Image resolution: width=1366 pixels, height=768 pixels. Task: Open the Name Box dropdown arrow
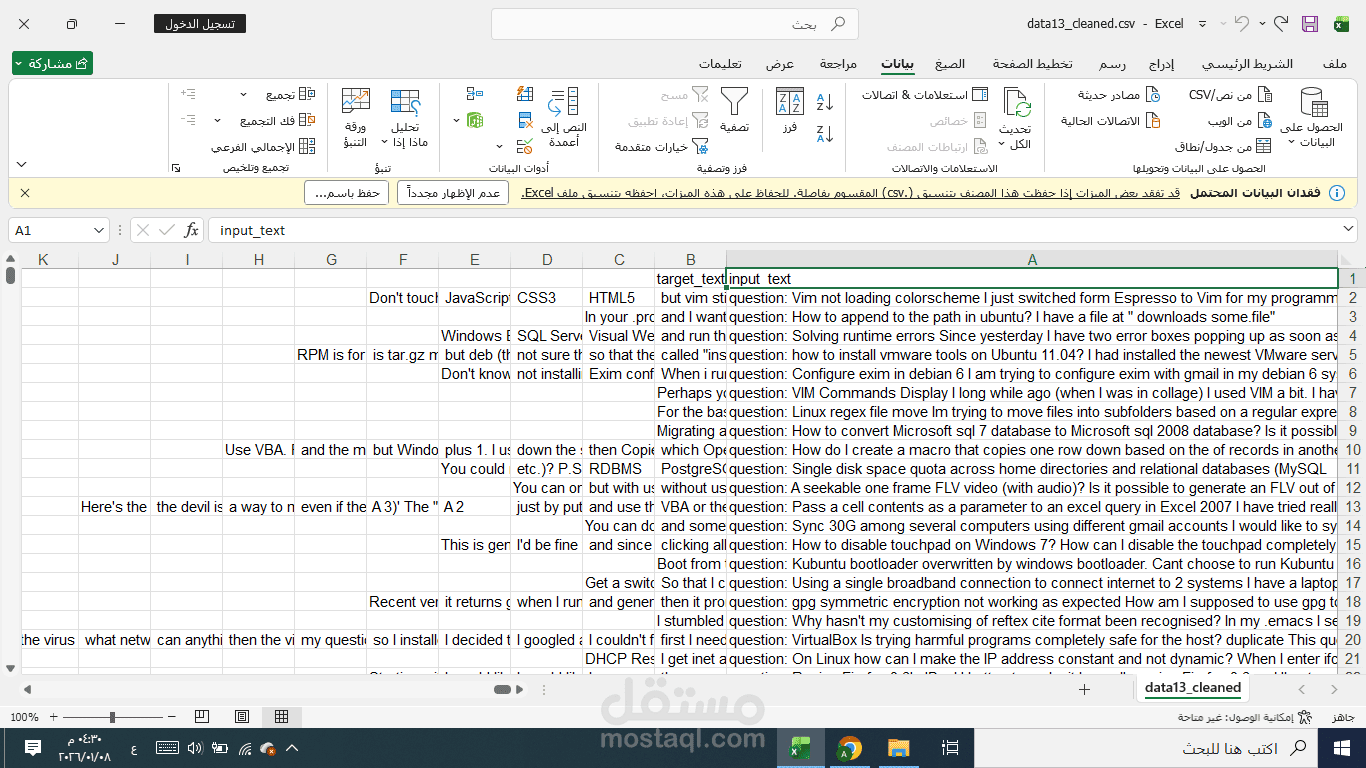pos(98,230)
